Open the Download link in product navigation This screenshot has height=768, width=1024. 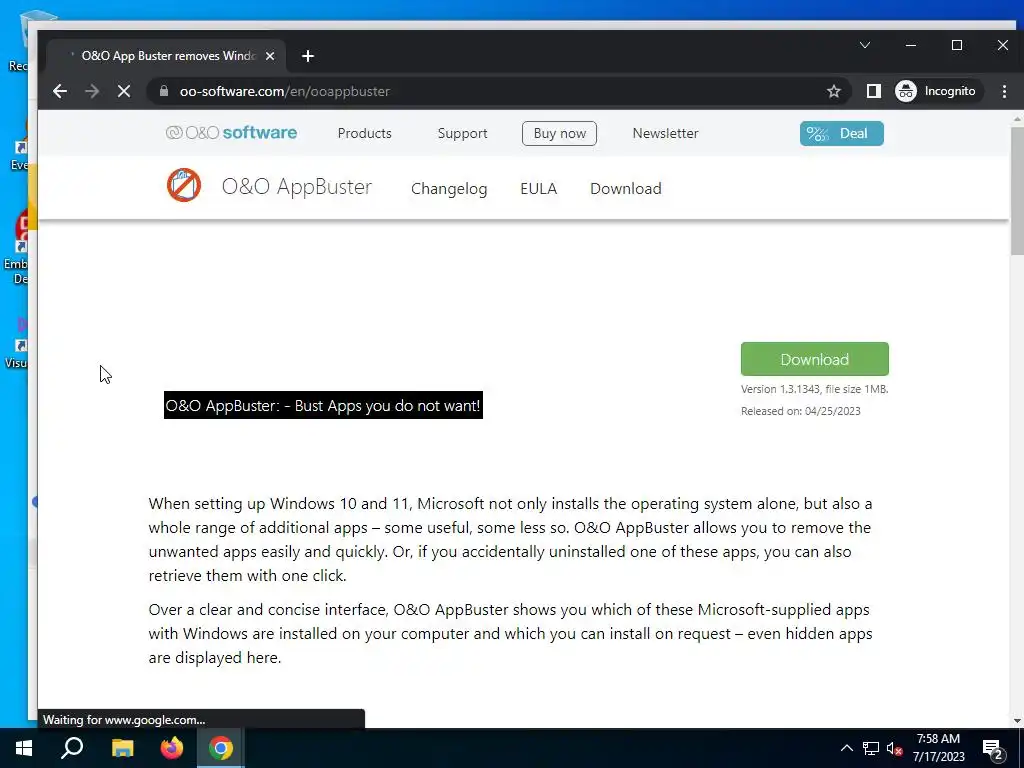pyautogui.click(x=626, y=189)
